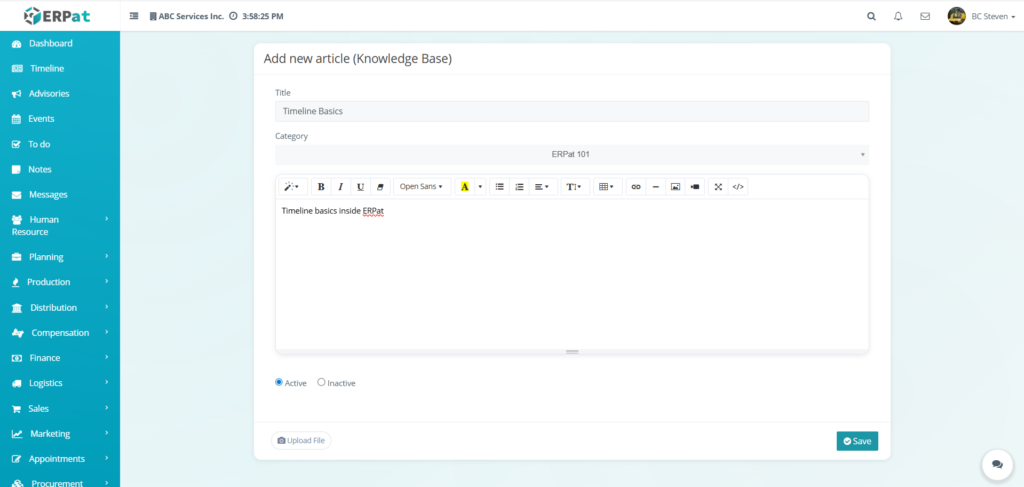Open the notifications bell
Screen dimensions: 1024x487
[x=898, y=16]
